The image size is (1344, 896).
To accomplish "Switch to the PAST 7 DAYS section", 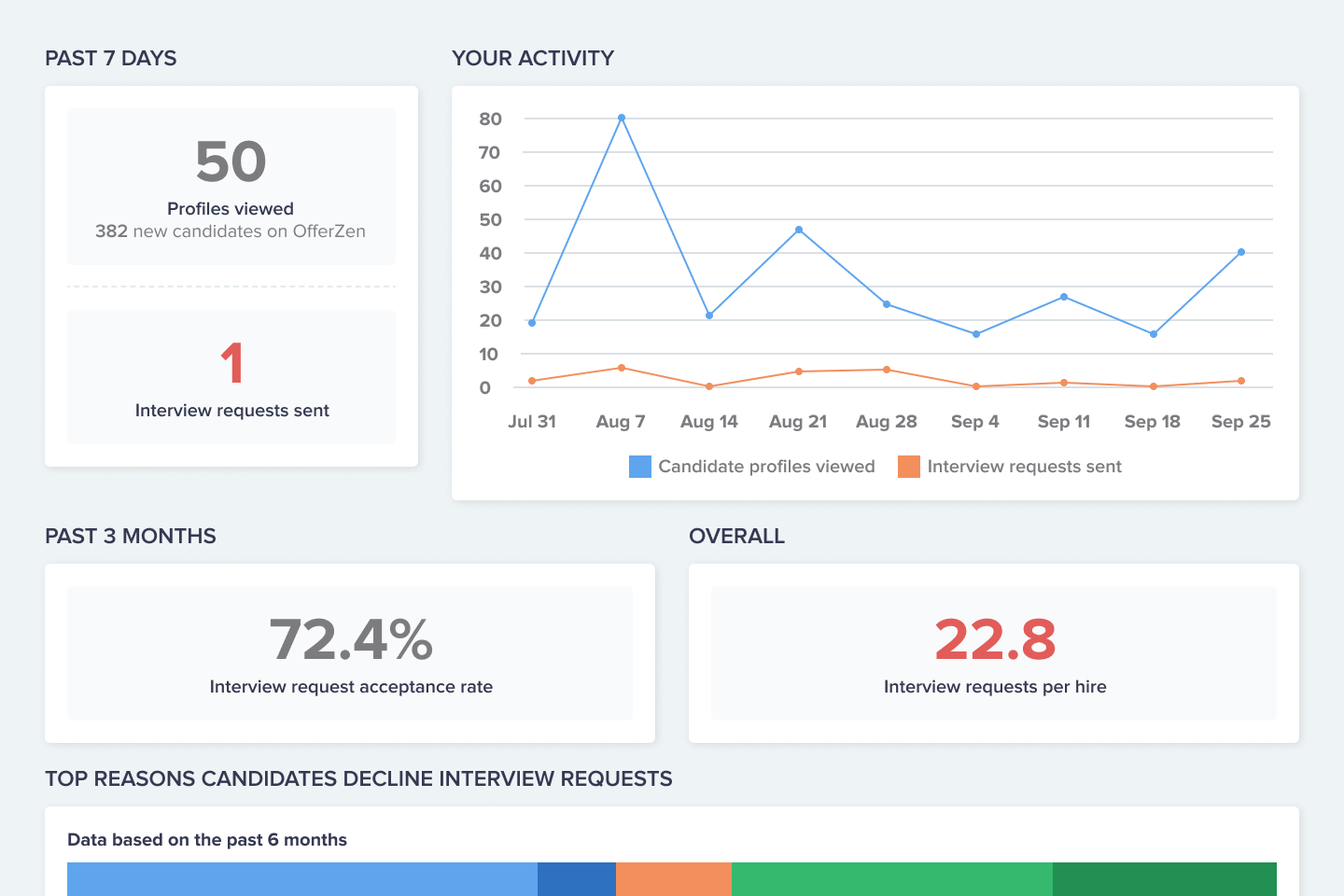I will click(111, 58).
